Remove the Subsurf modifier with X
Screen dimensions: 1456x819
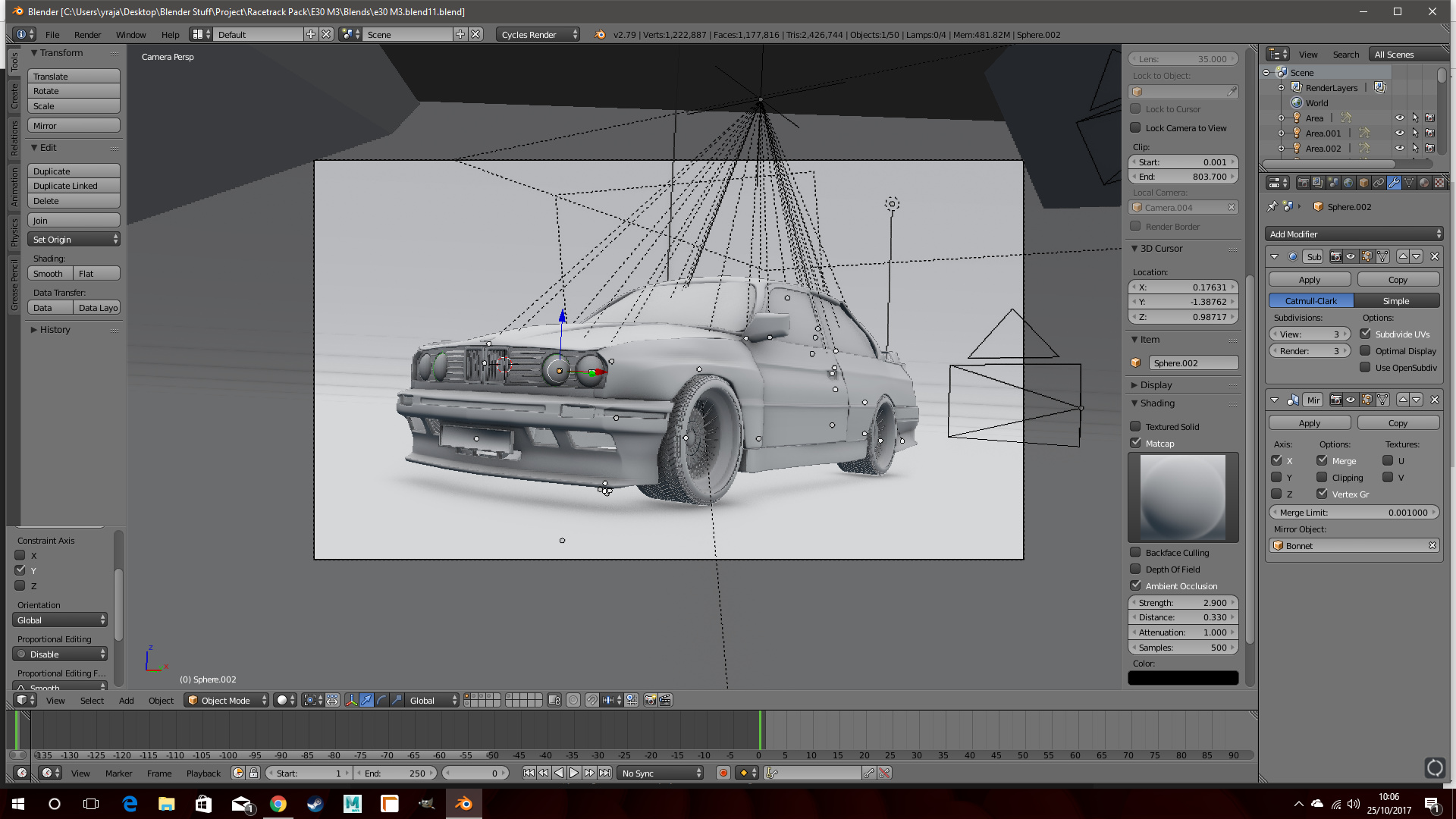[x=1434, y=256]
